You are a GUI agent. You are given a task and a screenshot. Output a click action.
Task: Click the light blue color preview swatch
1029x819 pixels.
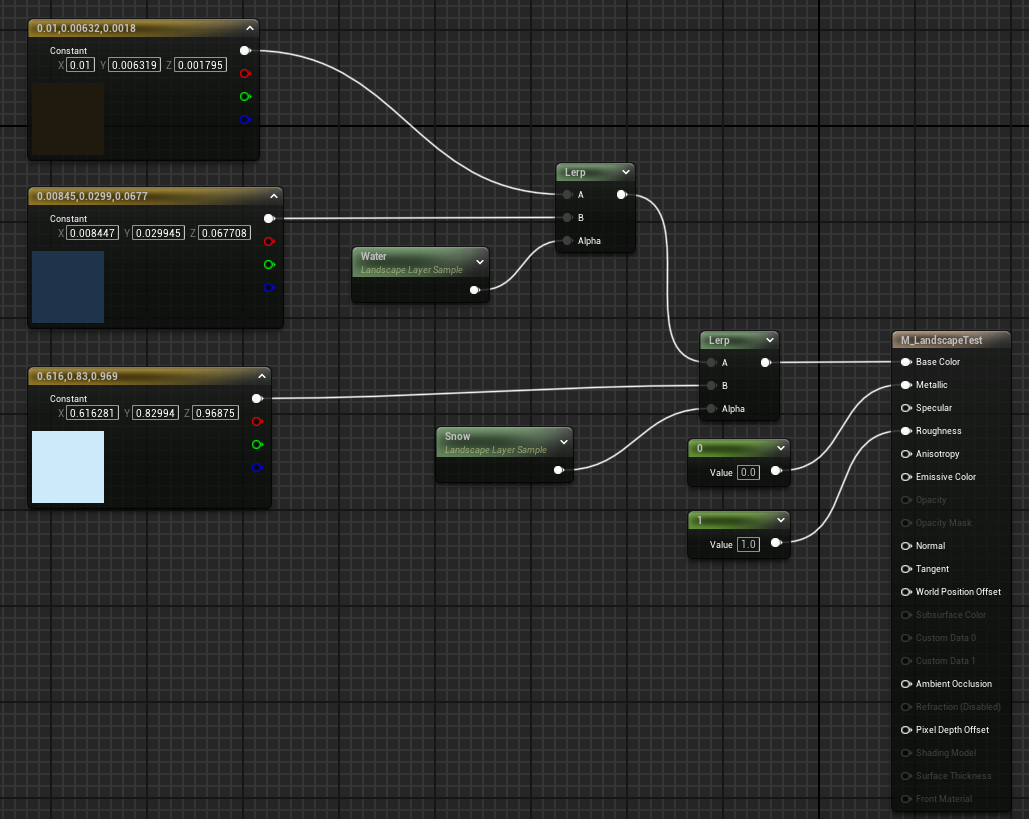[68, 467]
